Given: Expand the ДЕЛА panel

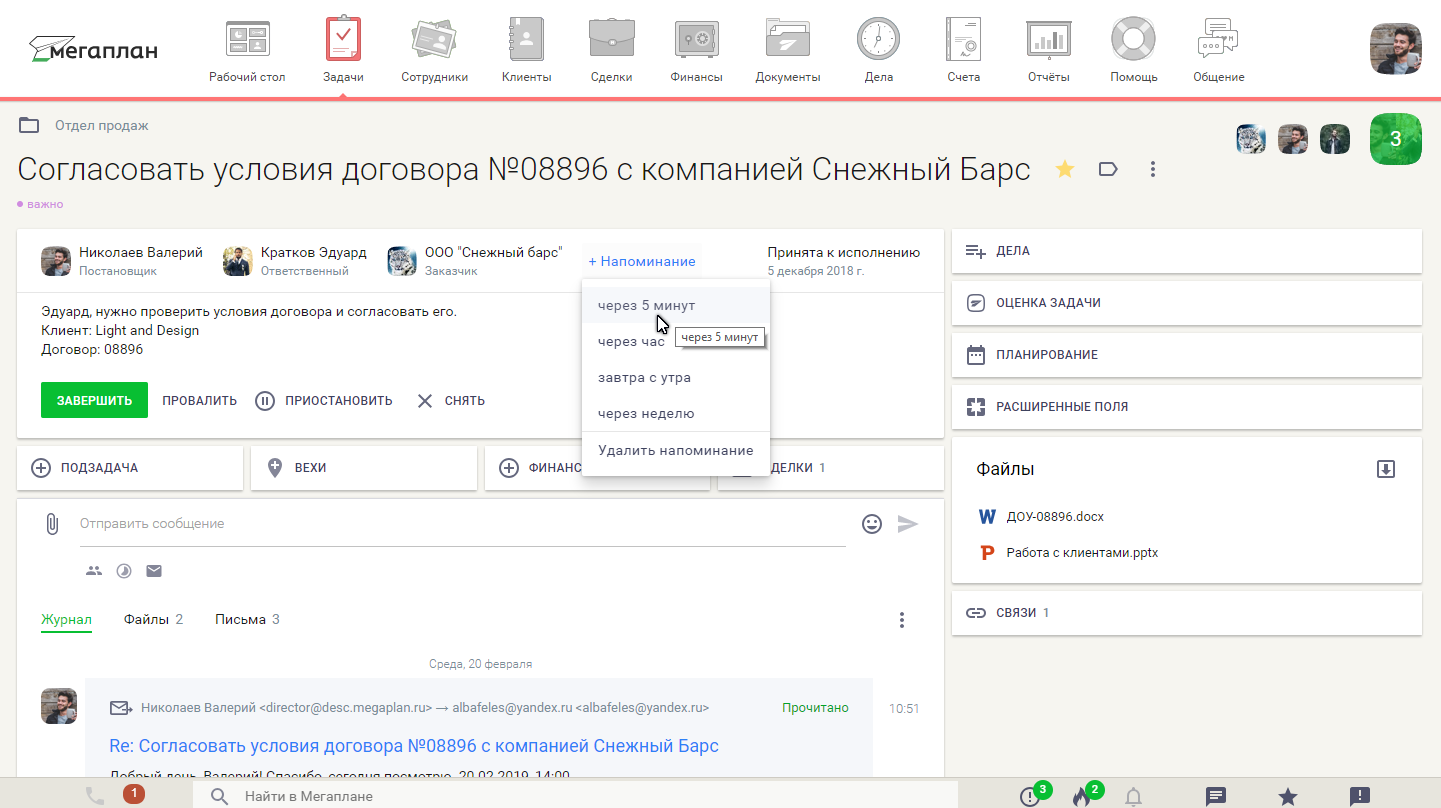Looking at the screenshot, I should 1186,251.
